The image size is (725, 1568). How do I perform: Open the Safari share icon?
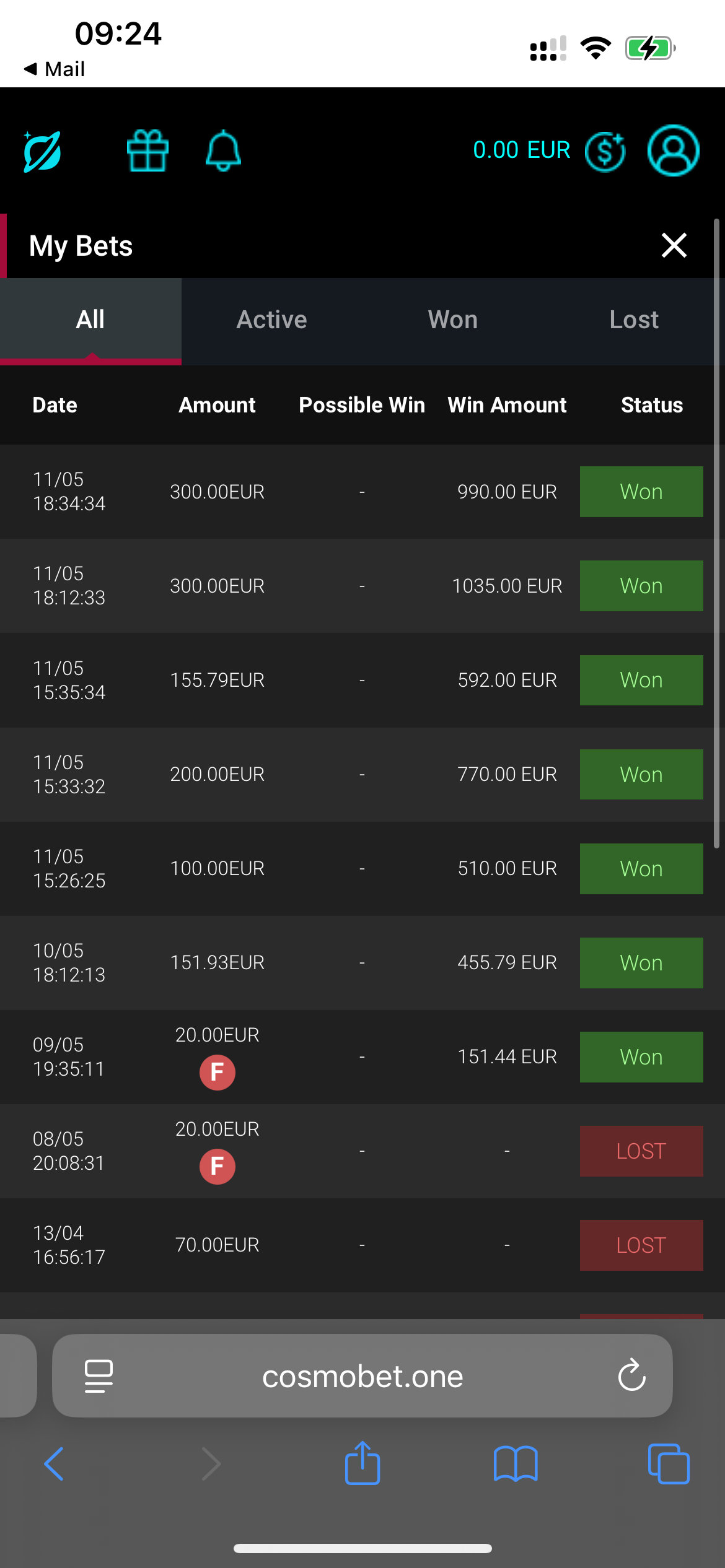362,1463
